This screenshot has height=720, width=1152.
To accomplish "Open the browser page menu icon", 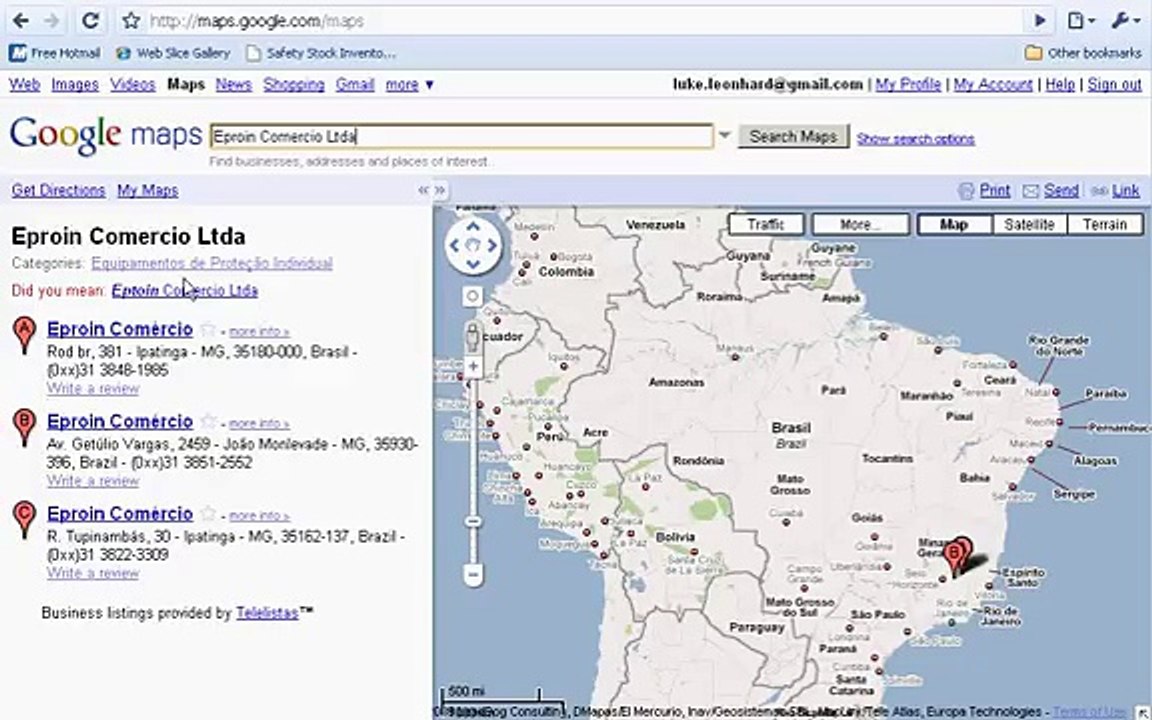I will [x=1080, y=21].
